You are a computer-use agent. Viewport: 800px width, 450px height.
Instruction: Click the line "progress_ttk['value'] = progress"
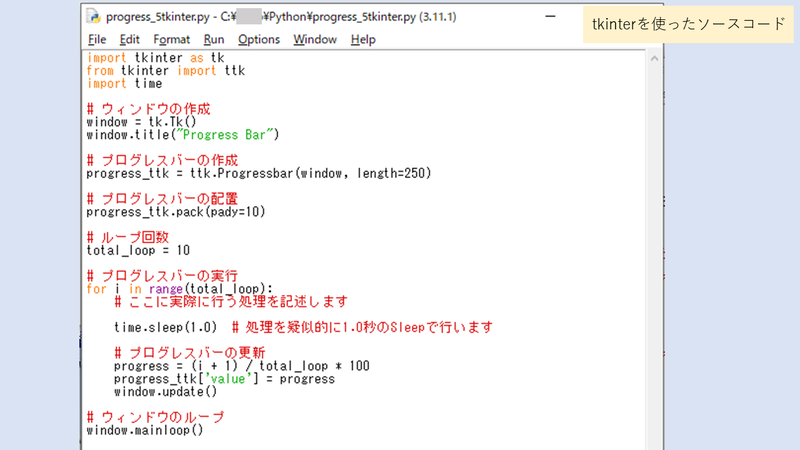point(224,379)
